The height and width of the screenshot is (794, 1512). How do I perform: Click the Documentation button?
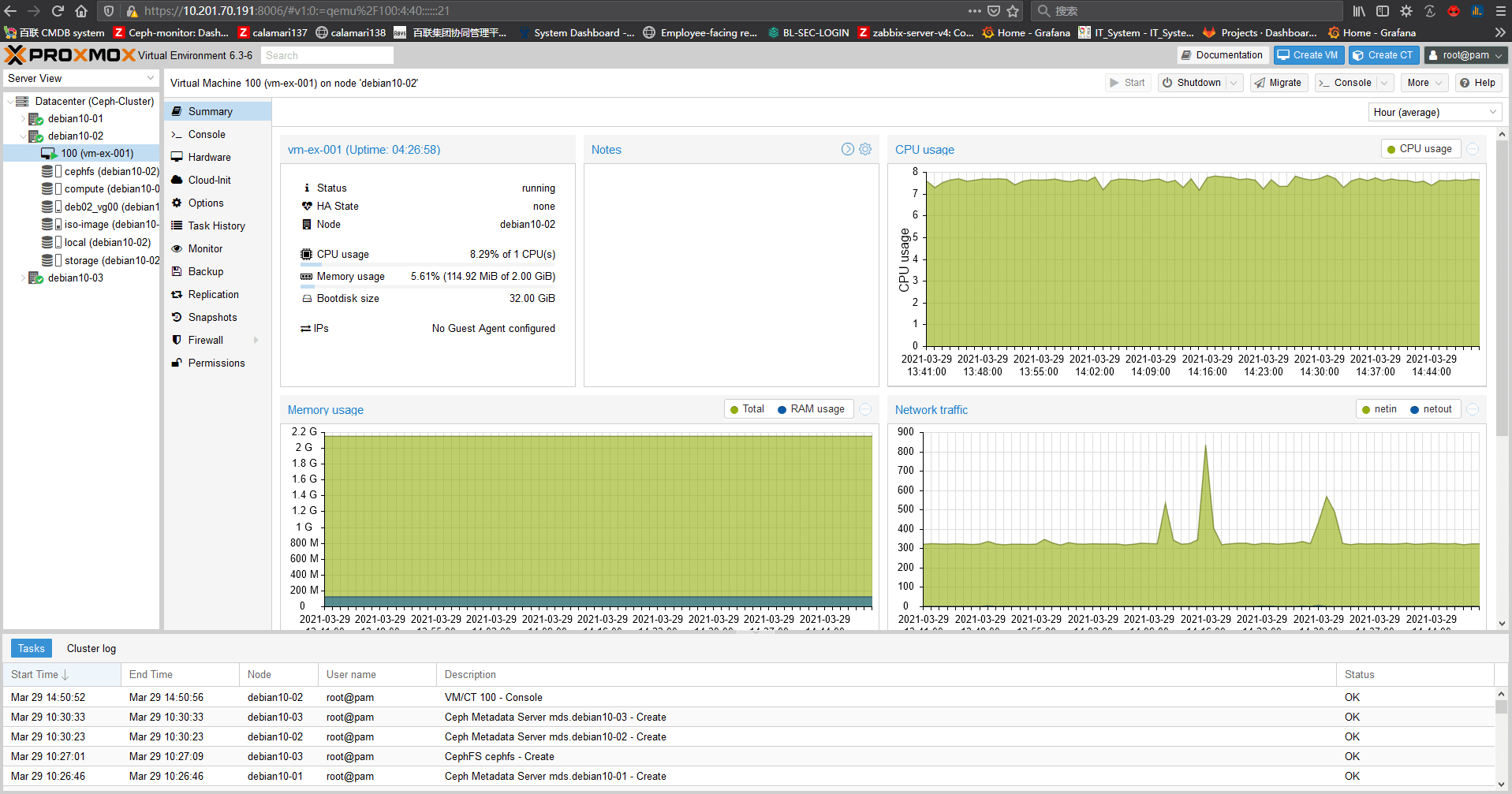coord(1222,55)
